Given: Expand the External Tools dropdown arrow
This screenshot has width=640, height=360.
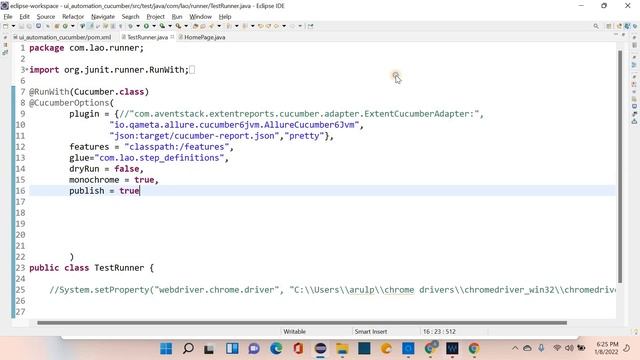Looking at the screenshot, I should [186, 26].
